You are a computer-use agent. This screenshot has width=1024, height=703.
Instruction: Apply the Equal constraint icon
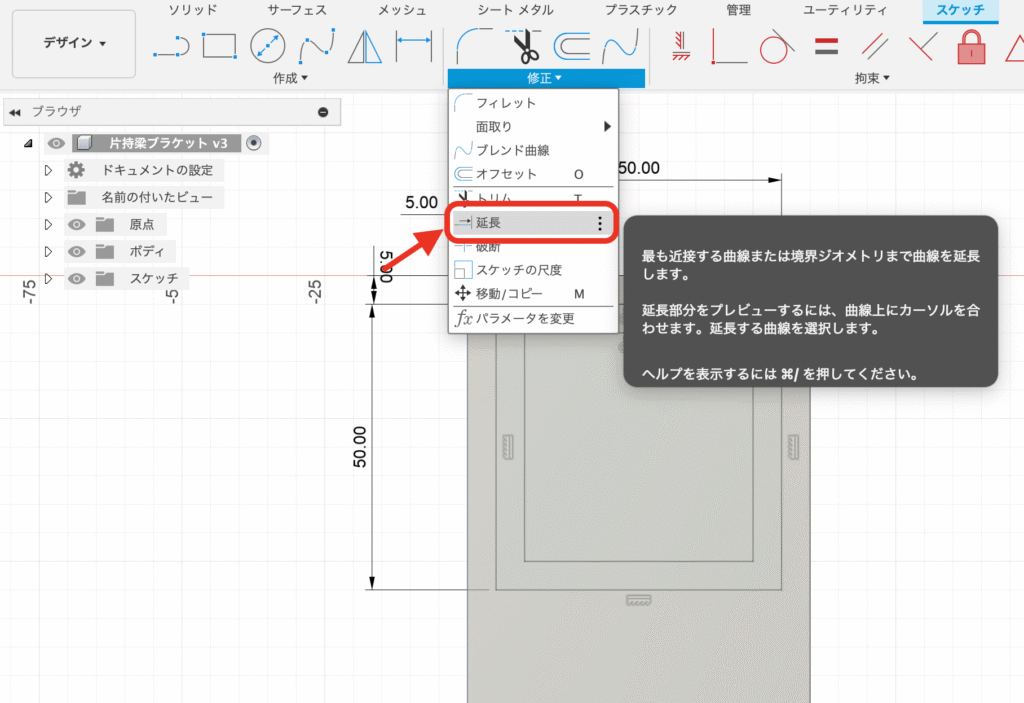826,45
